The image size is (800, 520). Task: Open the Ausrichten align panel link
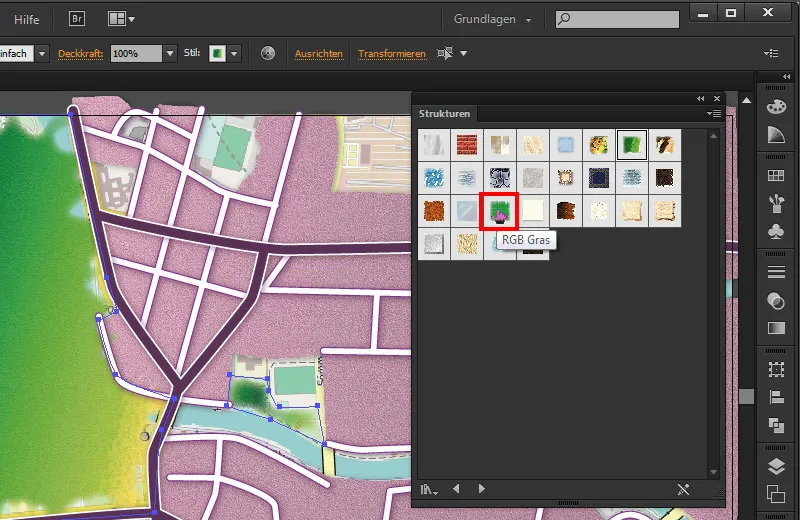pyautogui.click(x=319, y=54)
